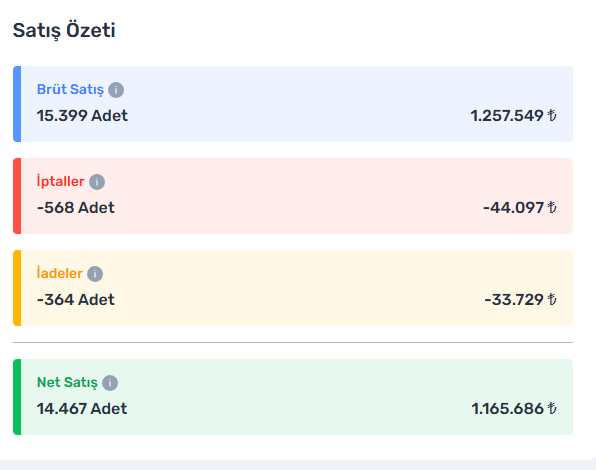Screen dimensions: 596x470
Task: Click the -44.097 ₺ cancellations amount
Action: coord(520,208)
